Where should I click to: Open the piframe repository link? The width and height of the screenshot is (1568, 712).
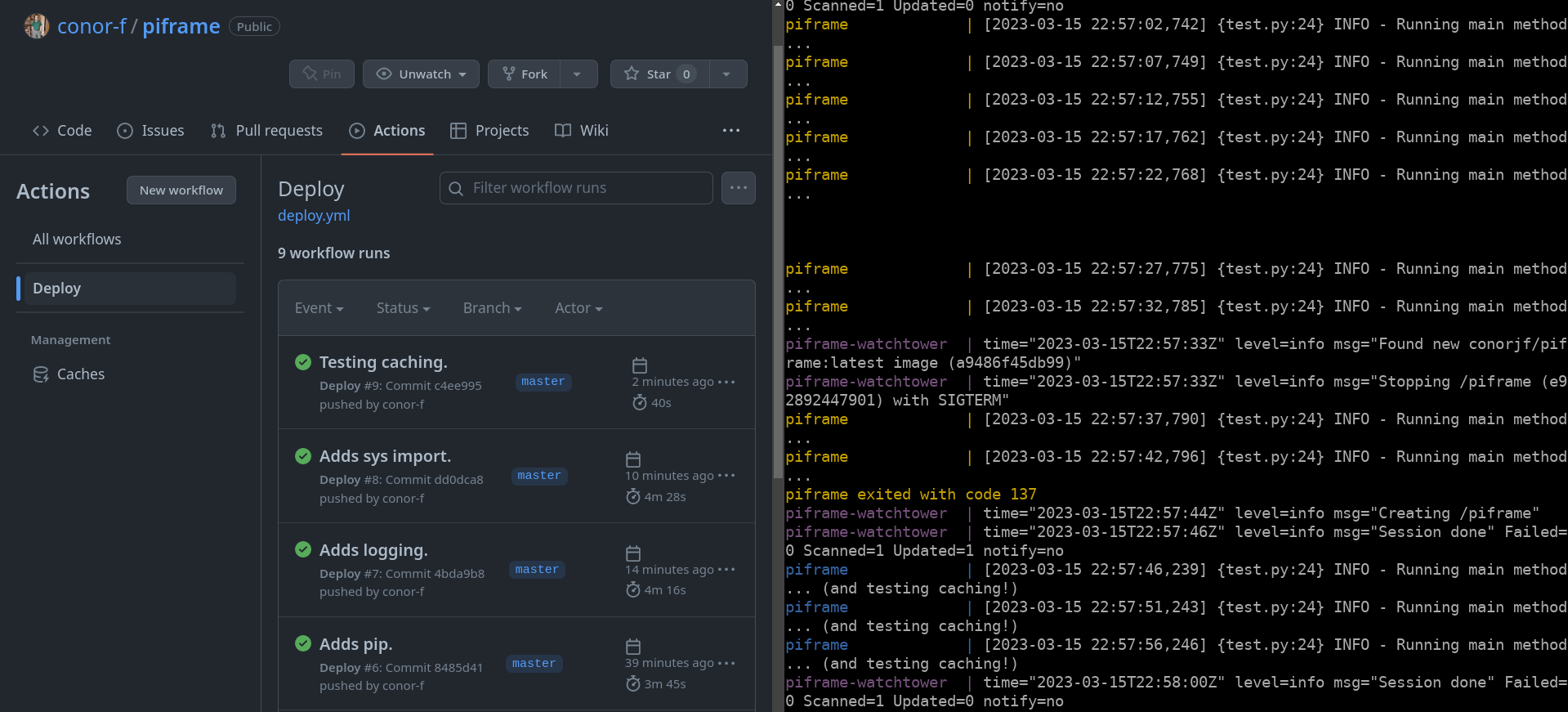[x=181, y=26]
